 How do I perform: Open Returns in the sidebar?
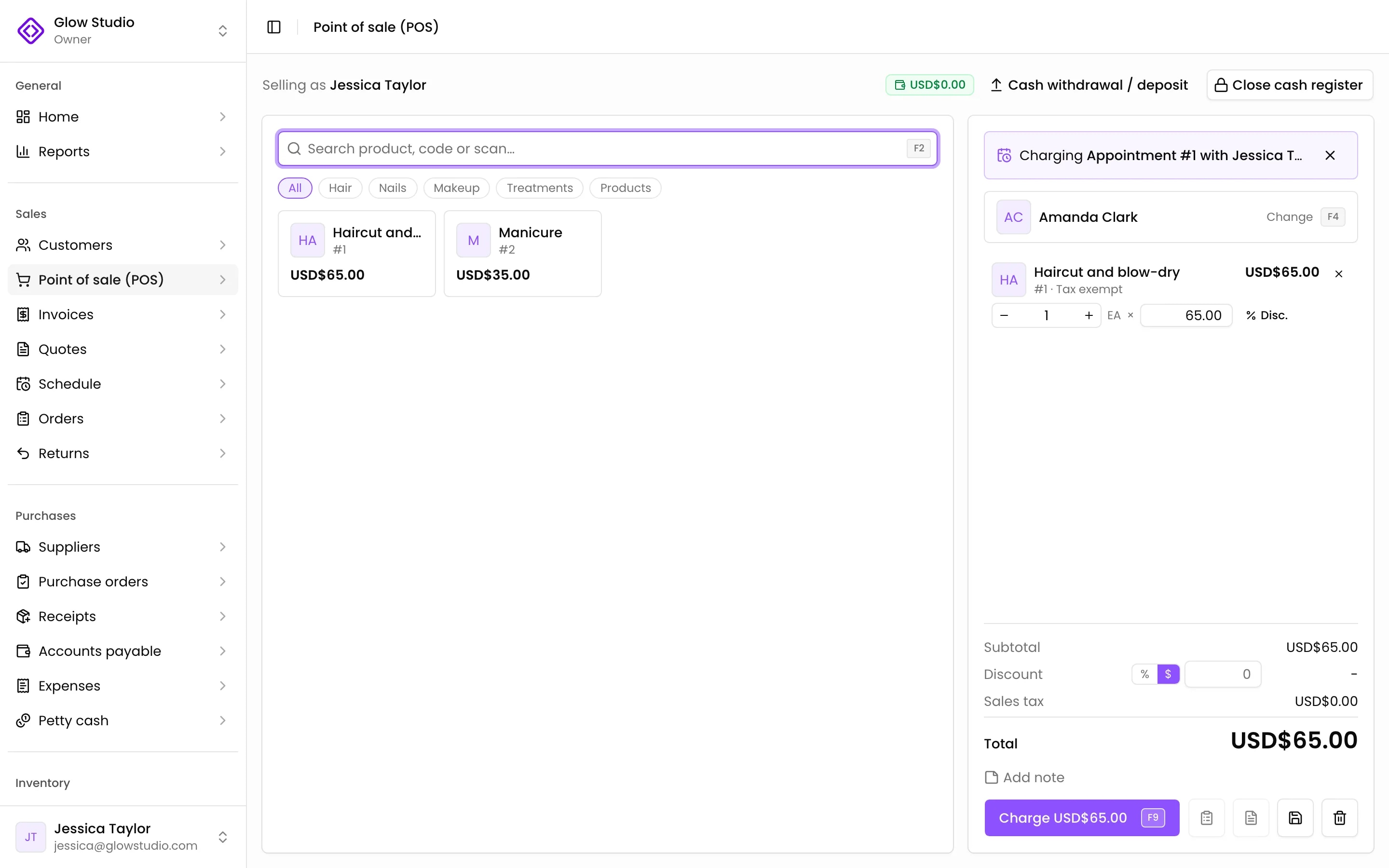[123, 453]
